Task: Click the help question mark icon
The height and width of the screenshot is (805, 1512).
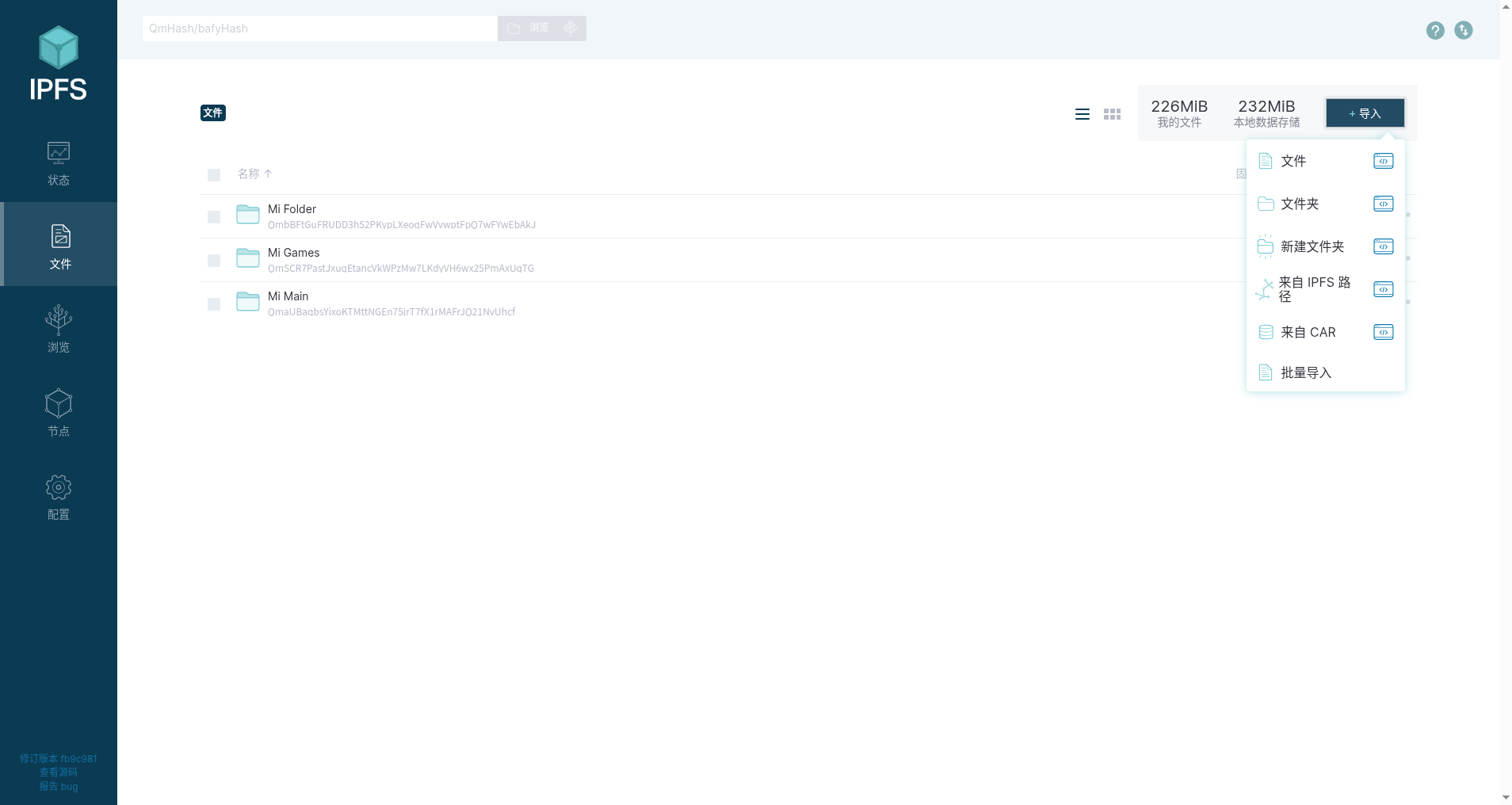Action: click(x=1435, y=30)
